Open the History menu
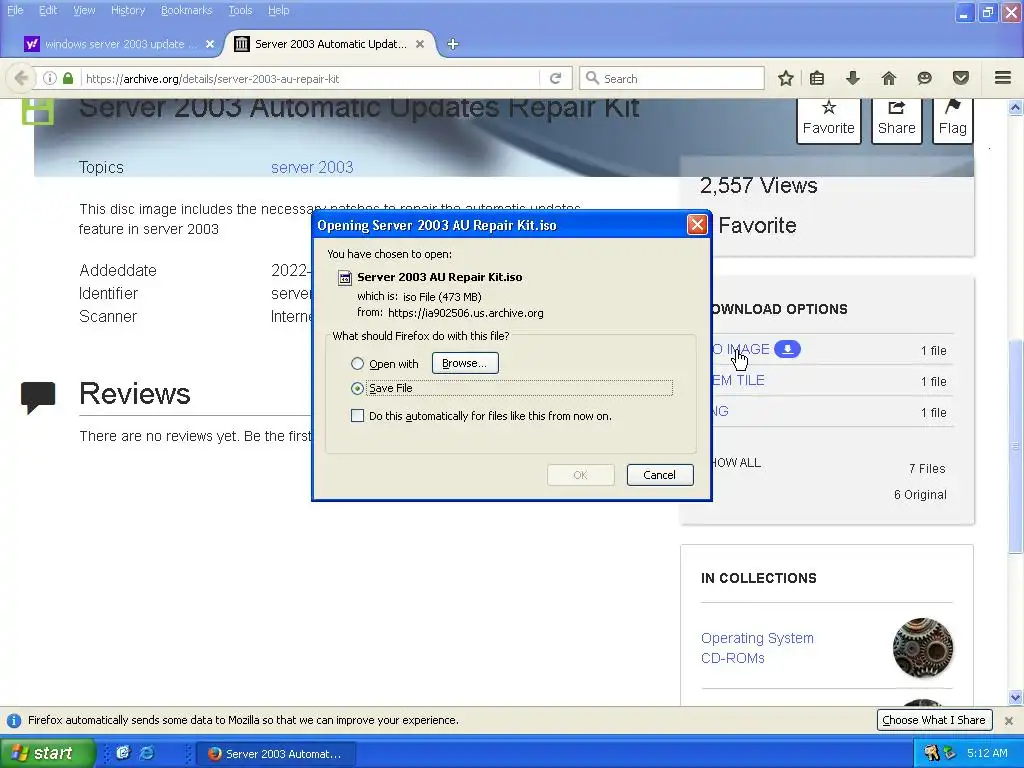1024x768 pixels. (128, 10)
